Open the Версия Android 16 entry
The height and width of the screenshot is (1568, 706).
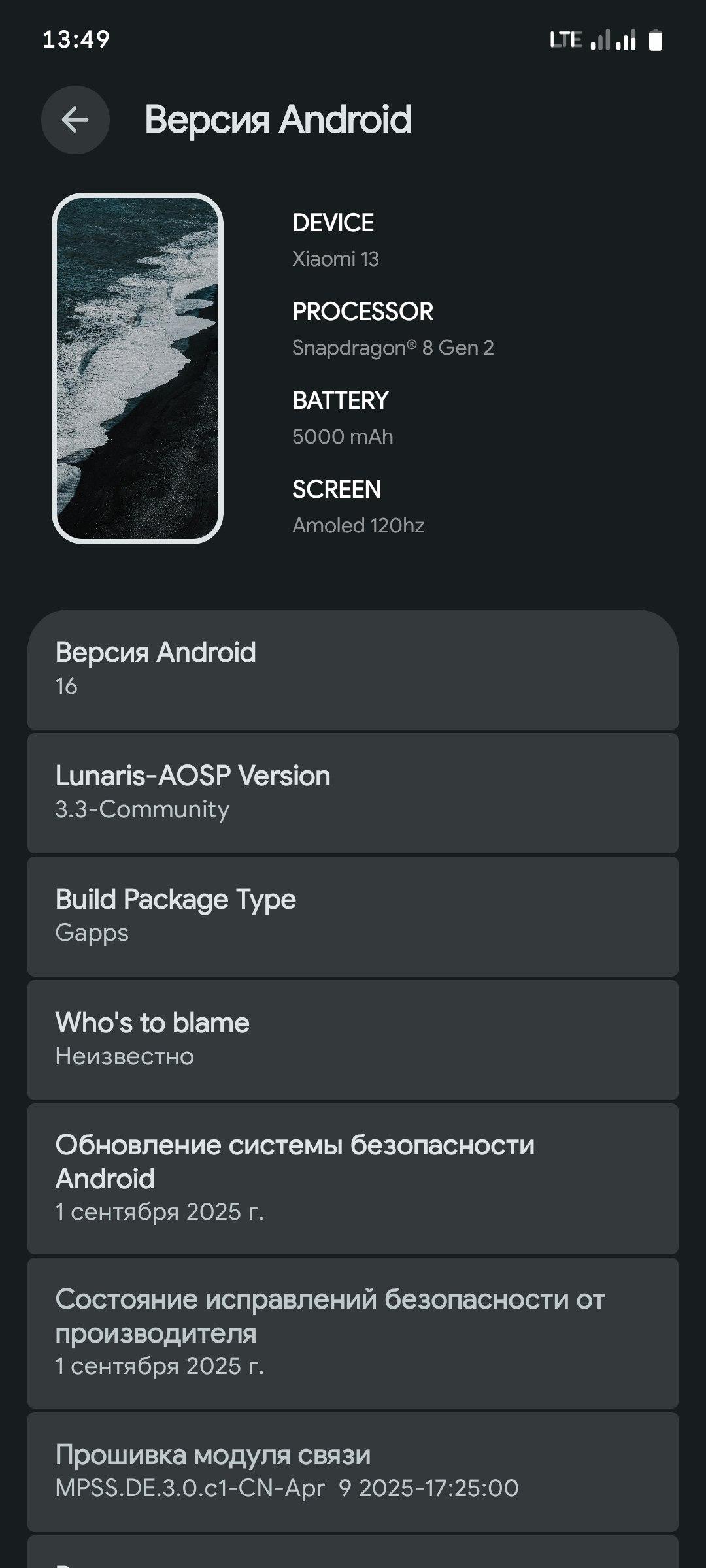pos(352,669)
